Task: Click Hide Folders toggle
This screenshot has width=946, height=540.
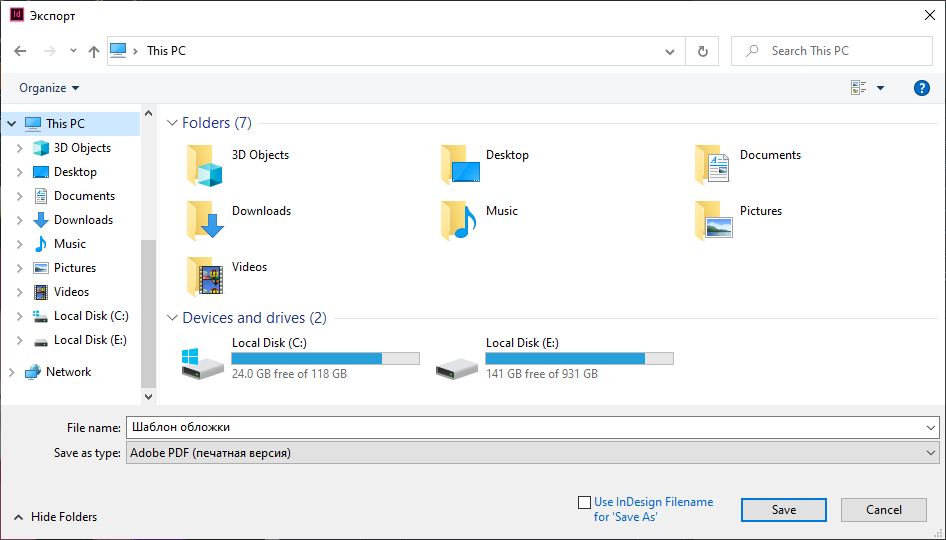Action: (56, 517)
